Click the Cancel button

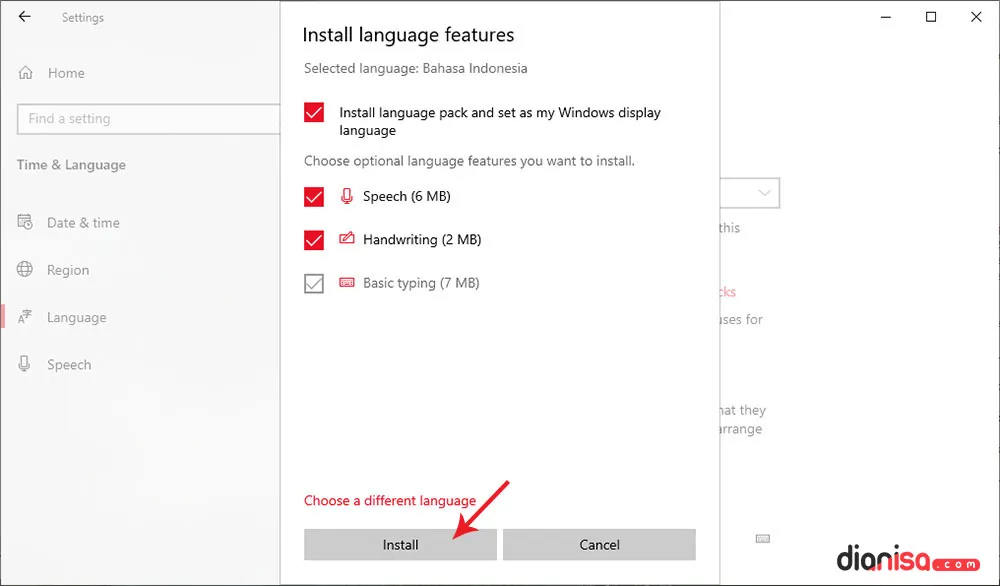[x=599, y=544]
